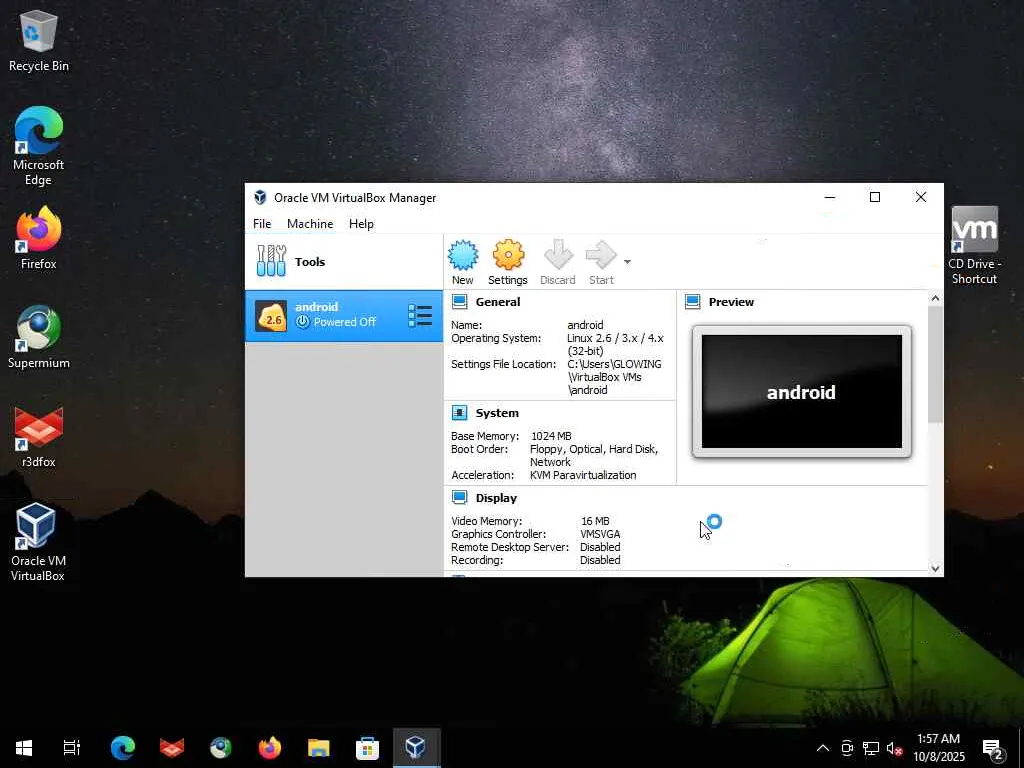Open Microsoft Store from the taskbar
This screenshot has height=768, width=1024.
point(368,748)
